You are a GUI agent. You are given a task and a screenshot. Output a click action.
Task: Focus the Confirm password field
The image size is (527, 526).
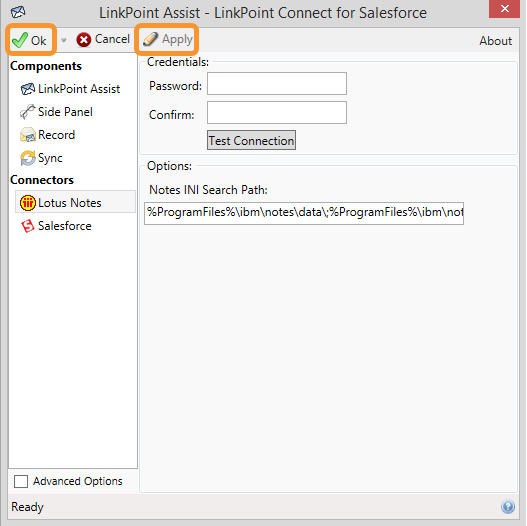pyautogui.click(x=277, y=113)
